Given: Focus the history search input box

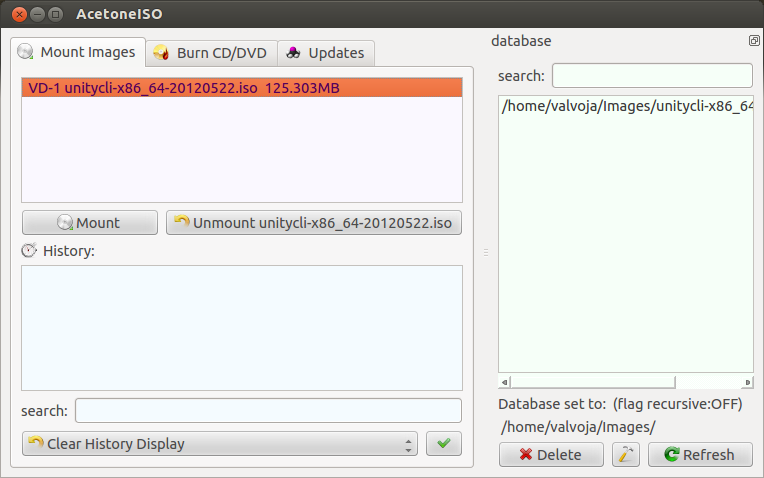Looking at the screenshot, I should pyautogui.click(x=268, y=411).
